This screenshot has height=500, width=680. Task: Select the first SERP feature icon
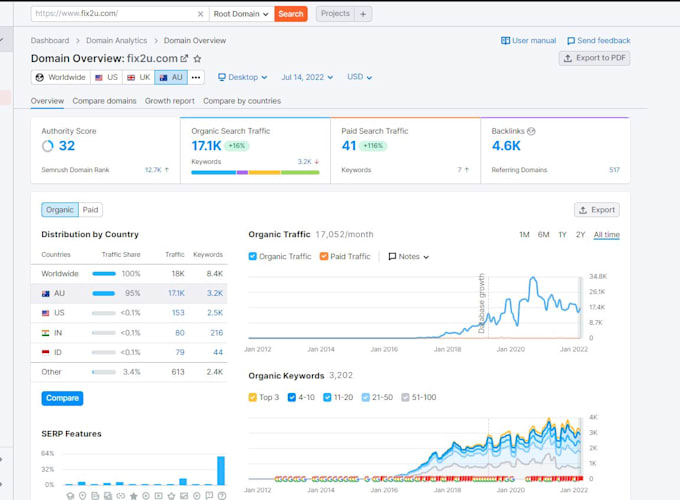click(70, 495)
